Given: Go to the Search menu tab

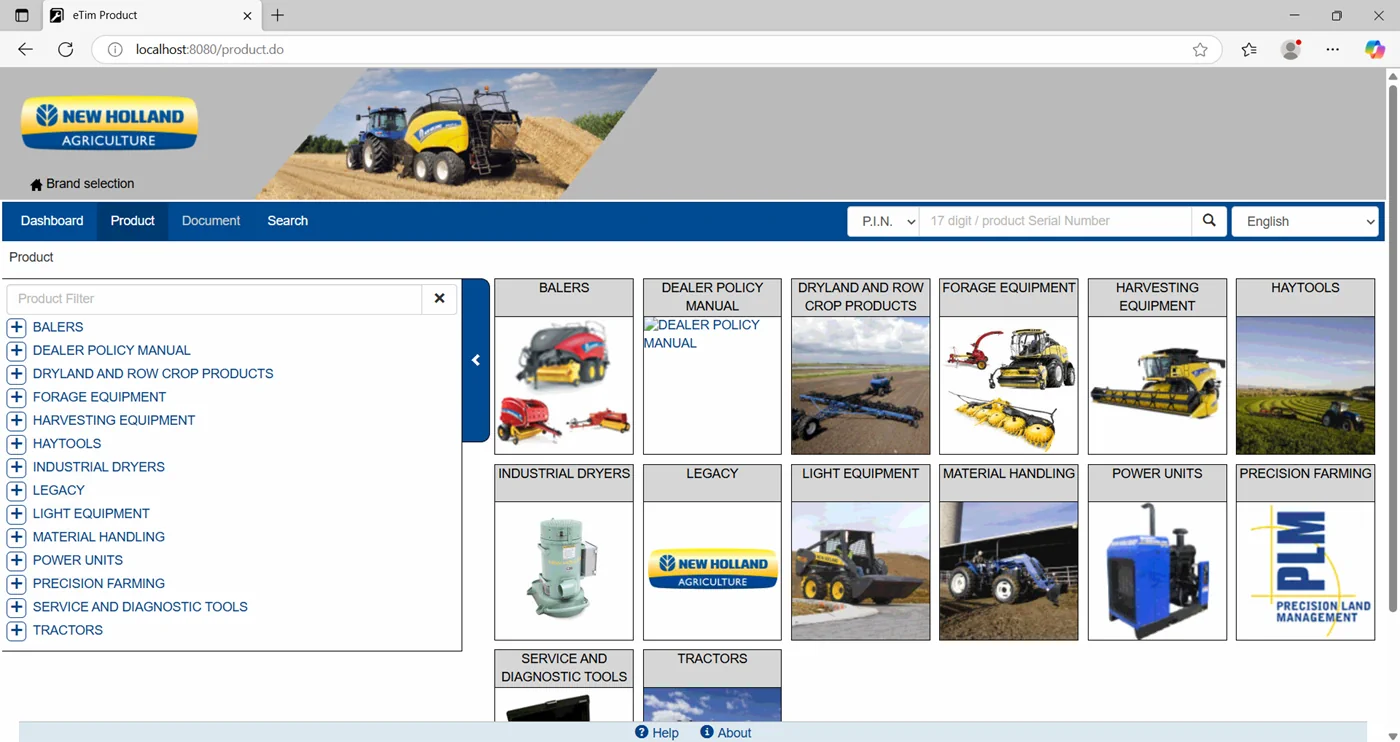Looking at the screenshot, I should 287,221.
